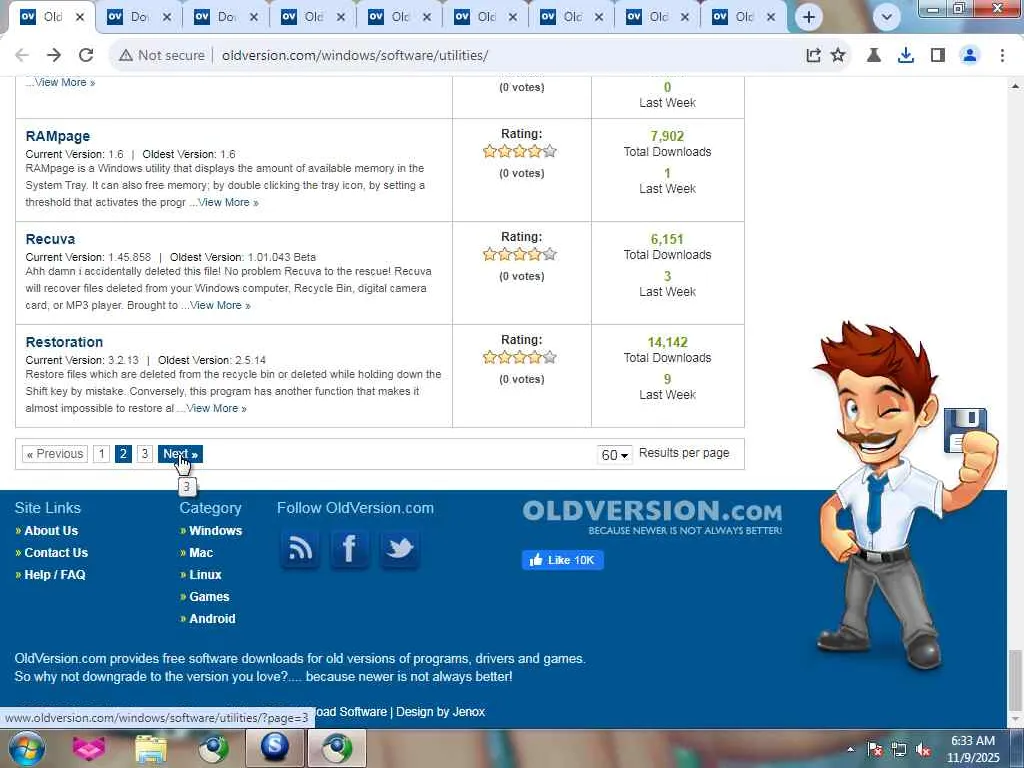Go to Previous results page
Image resolution: width=1024 pixels, height=768 pixels.
click(x=55, y=454)
